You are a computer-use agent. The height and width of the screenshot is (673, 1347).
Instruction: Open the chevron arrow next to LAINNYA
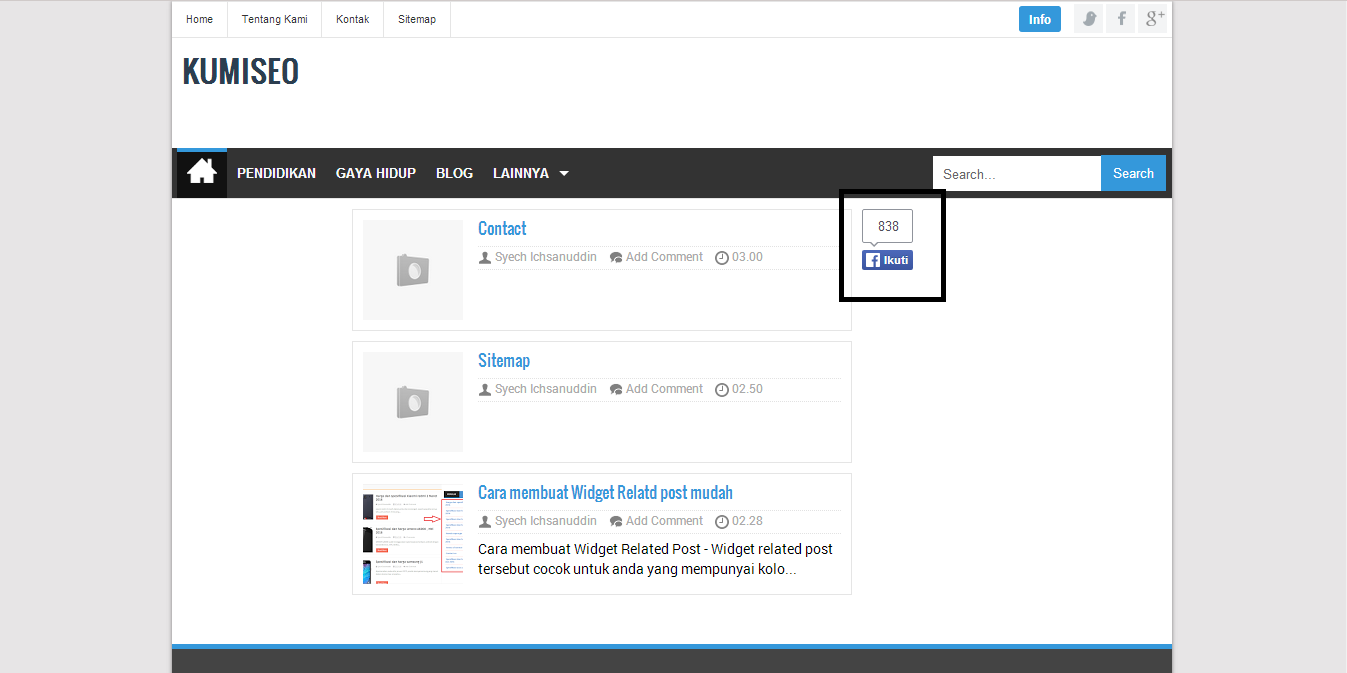[x=563, y=173]
